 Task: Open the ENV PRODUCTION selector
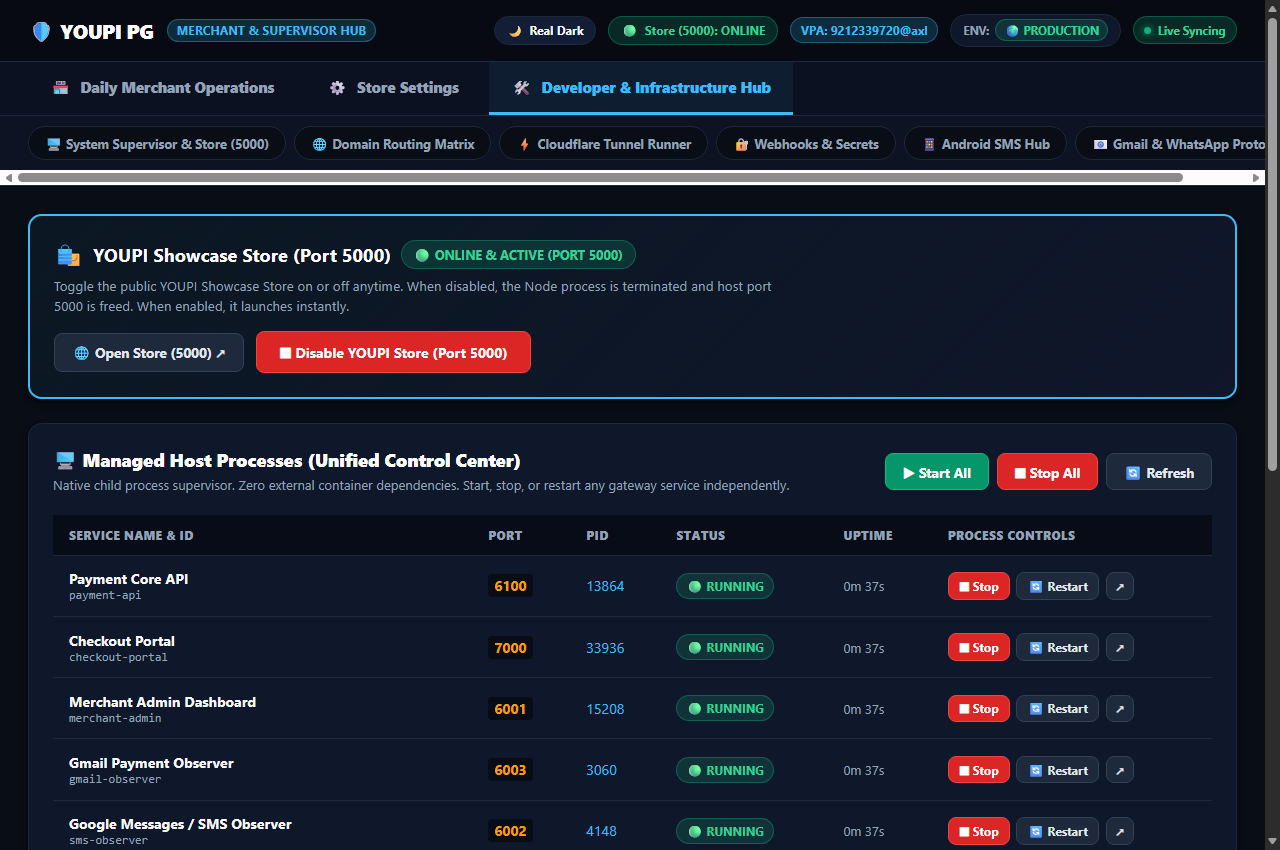point(1051,31)
